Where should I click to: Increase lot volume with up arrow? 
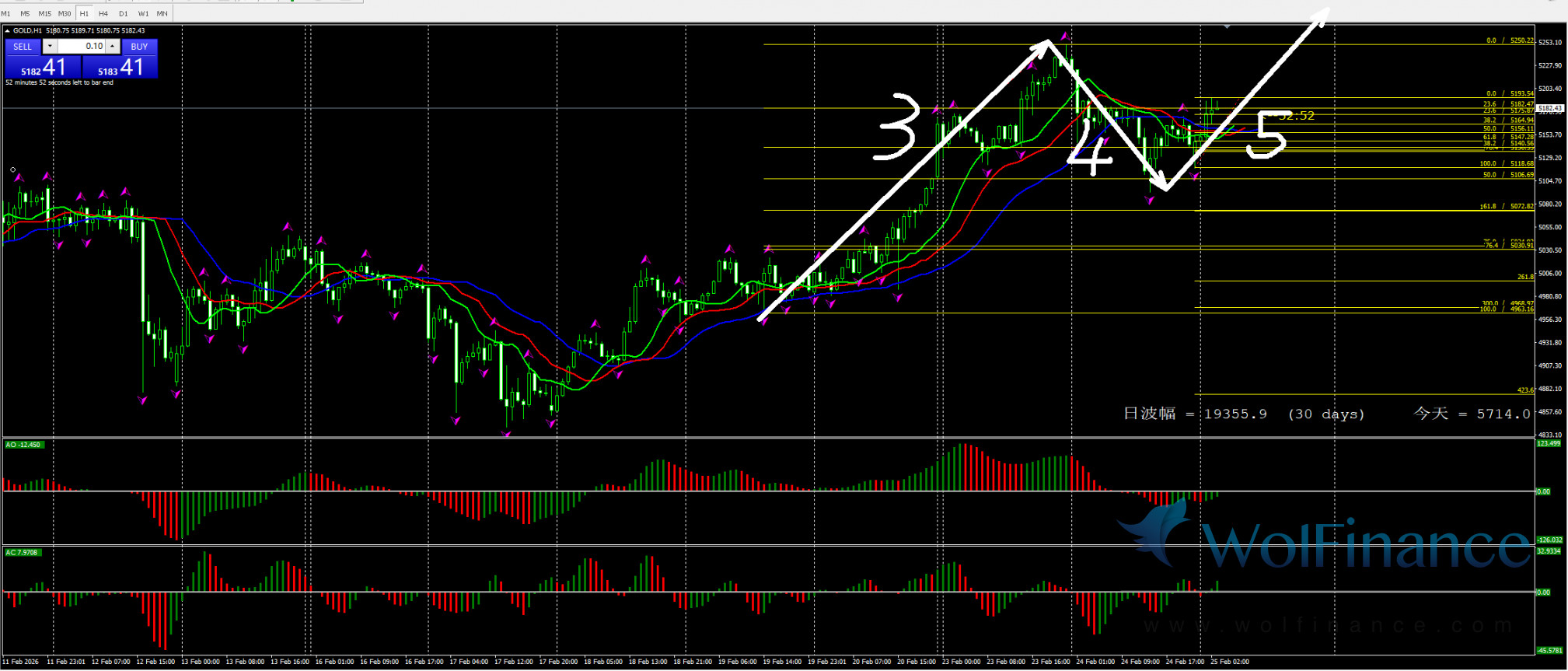point(113,47)
